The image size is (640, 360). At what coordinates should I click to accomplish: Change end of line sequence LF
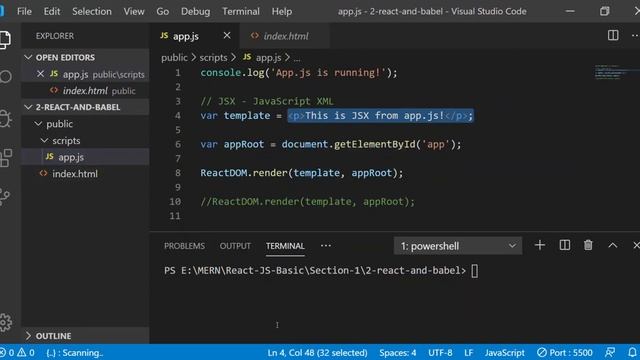pyautogui.click(x=469, y=352)
